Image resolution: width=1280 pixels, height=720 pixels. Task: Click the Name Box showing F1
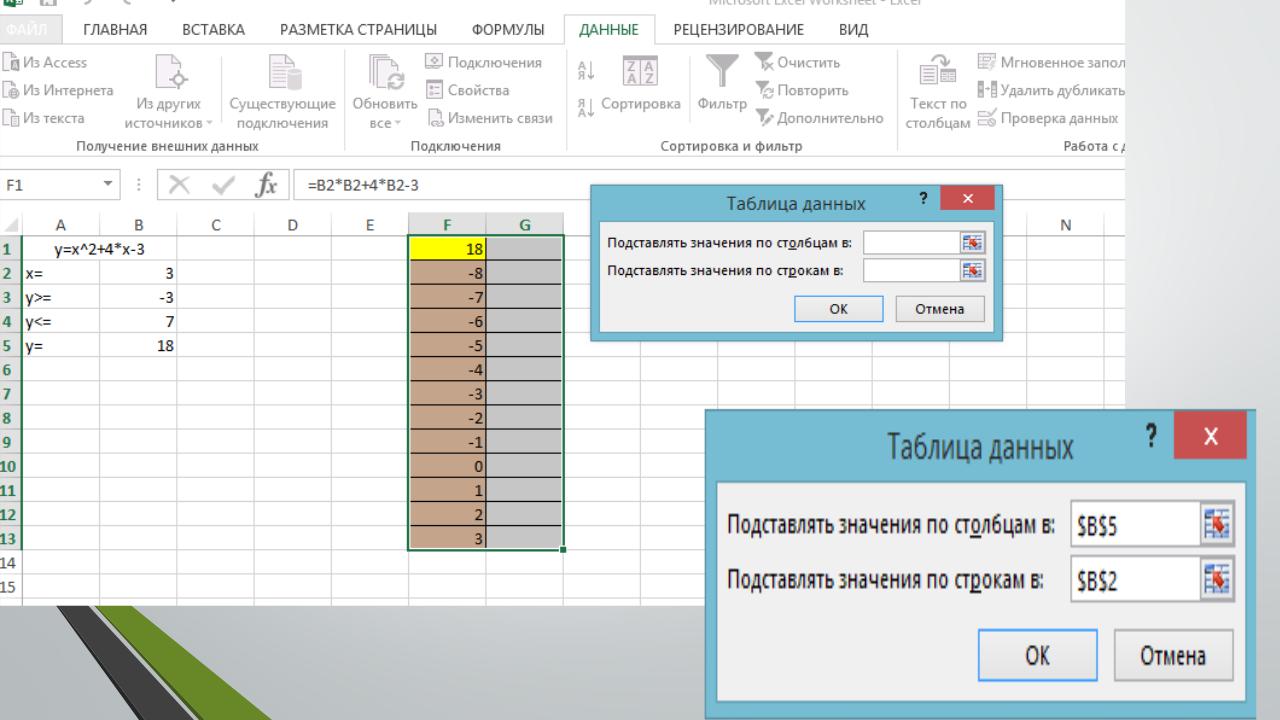click(50, 185)
